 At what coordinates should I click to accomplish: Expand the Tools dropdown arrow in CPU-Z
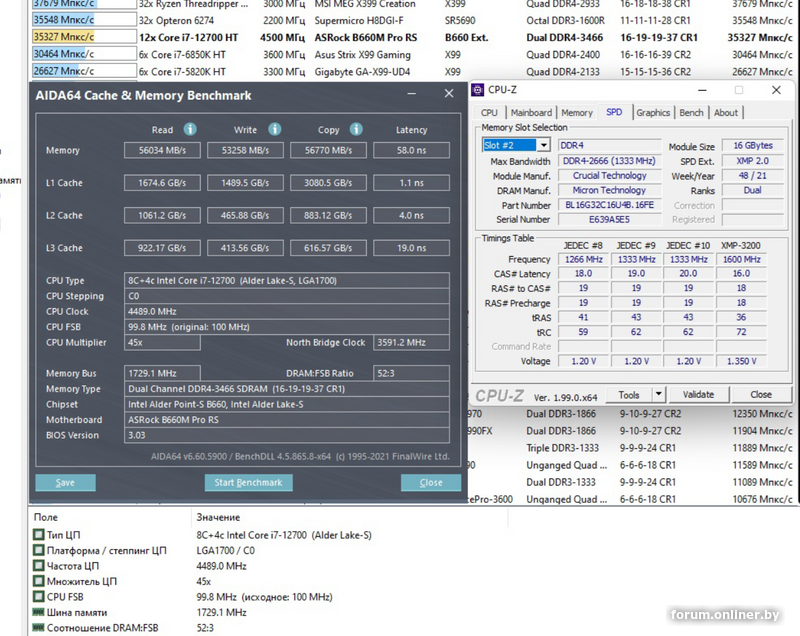[657, 395]
